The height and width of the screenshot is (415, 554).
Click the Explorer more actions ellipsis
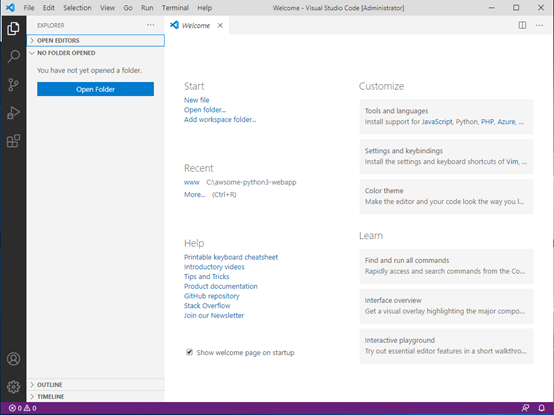pyautogui.click(x=151, y=25)
